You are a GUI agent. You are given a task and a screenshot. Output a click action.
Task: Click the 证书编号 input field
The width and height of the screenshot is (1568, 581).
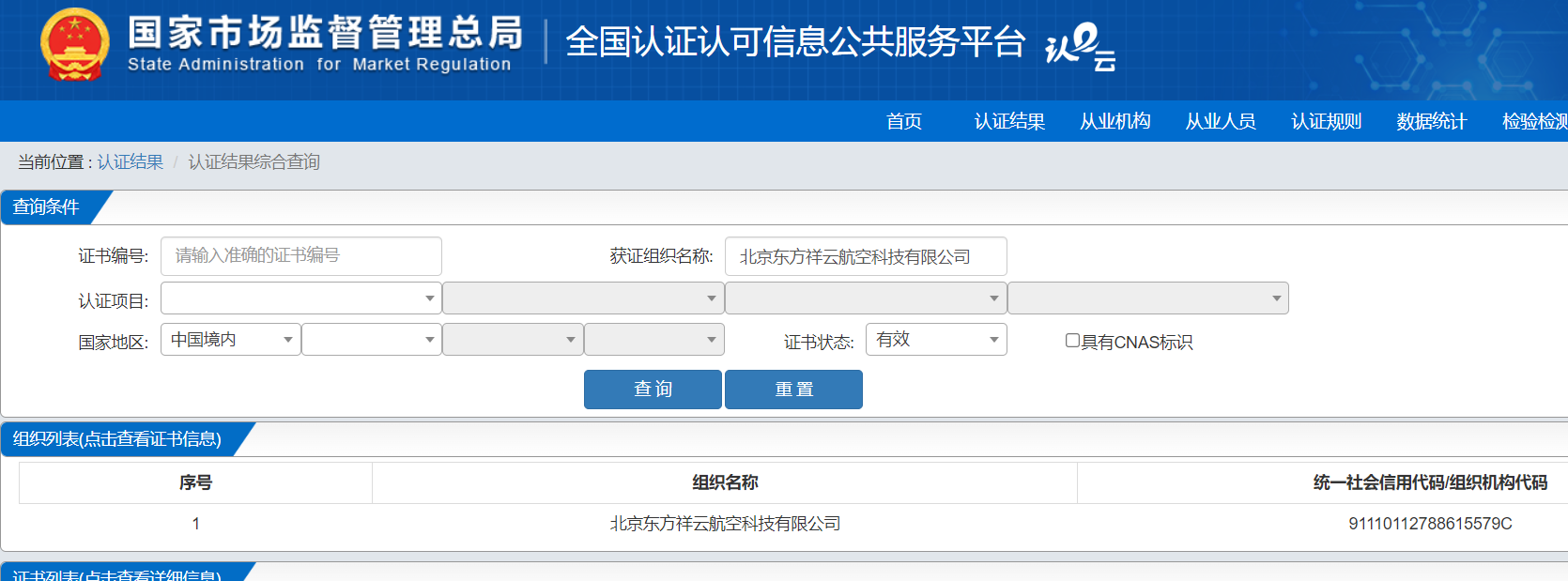[301, 255]
